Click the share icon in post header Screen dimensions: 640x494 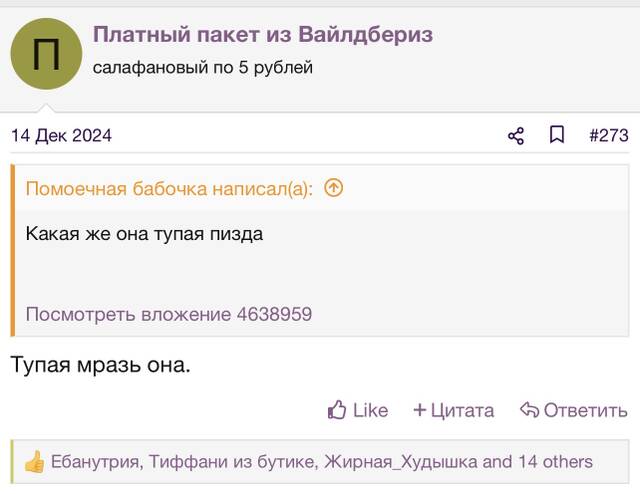[x=516, y=136]
